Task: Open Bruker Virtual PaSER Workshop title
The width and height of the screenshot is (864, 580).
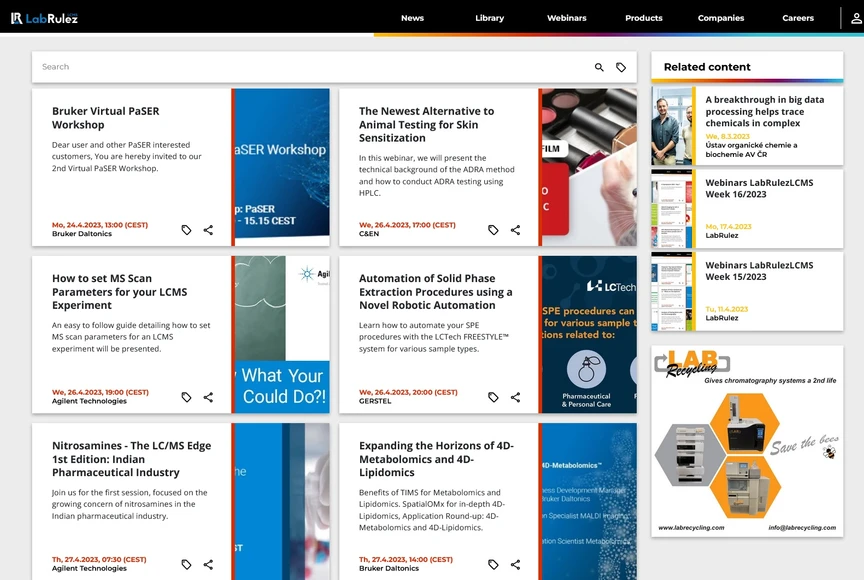Action: [x=106, y=118]
